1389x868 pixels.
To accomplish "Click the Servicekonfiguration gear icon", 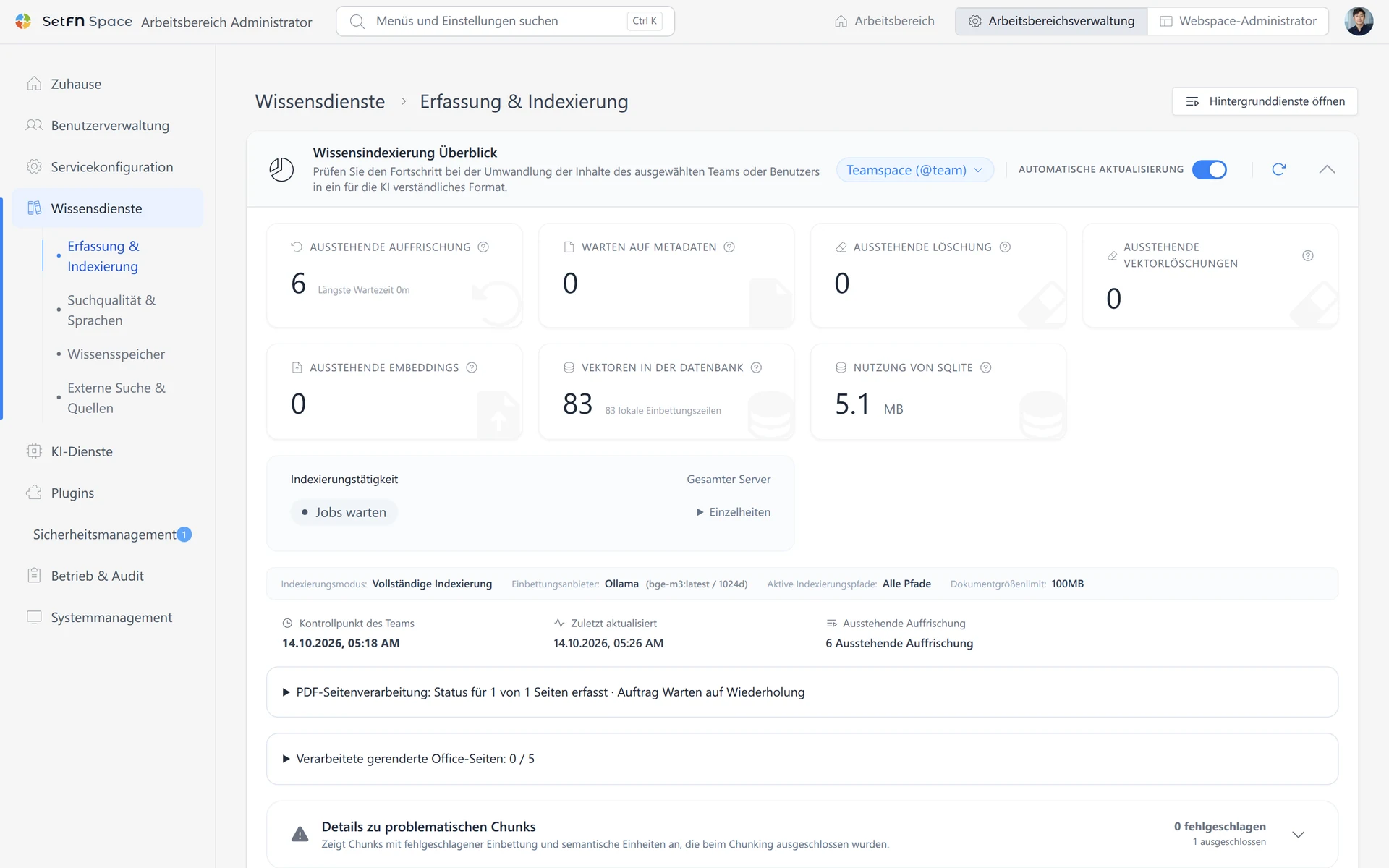I will click(x=34, y=167).
